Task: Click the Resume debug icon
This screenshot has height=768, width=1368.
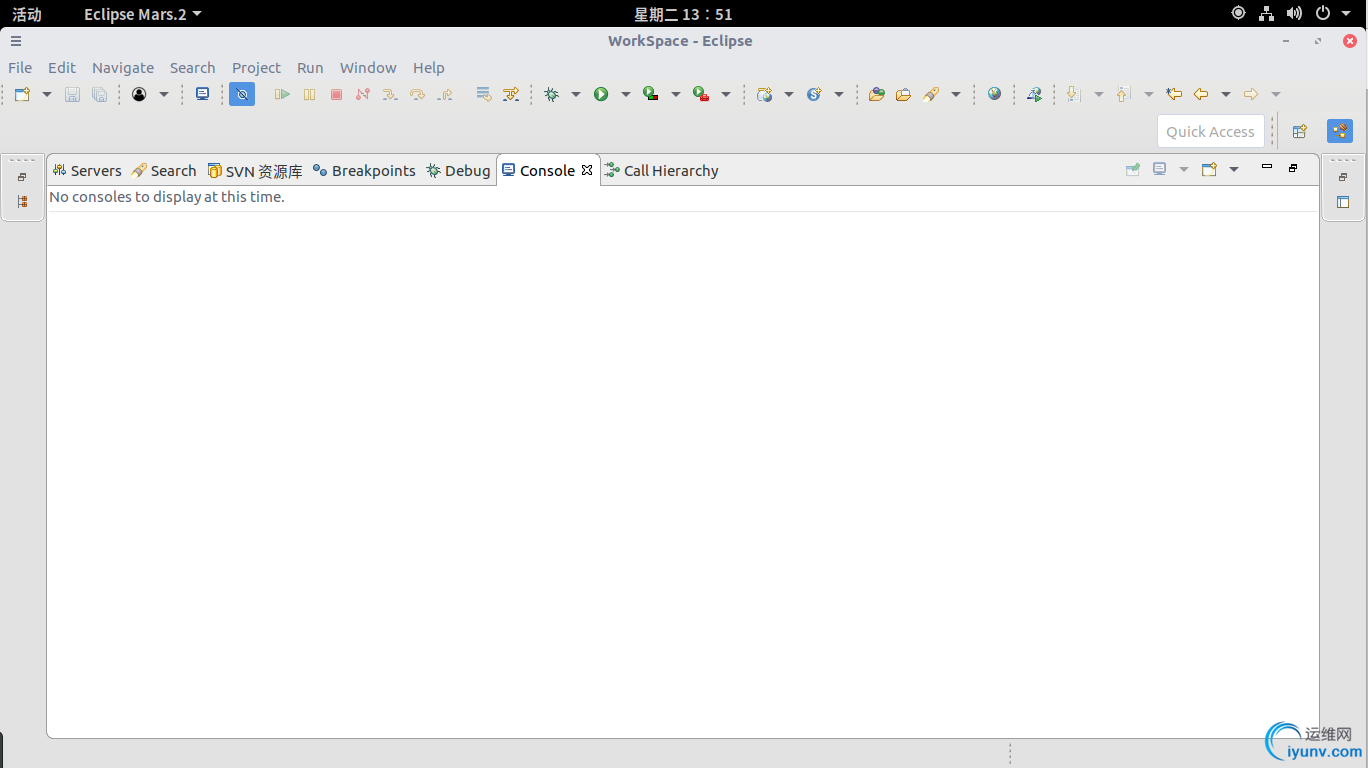Action: (283, 94)
